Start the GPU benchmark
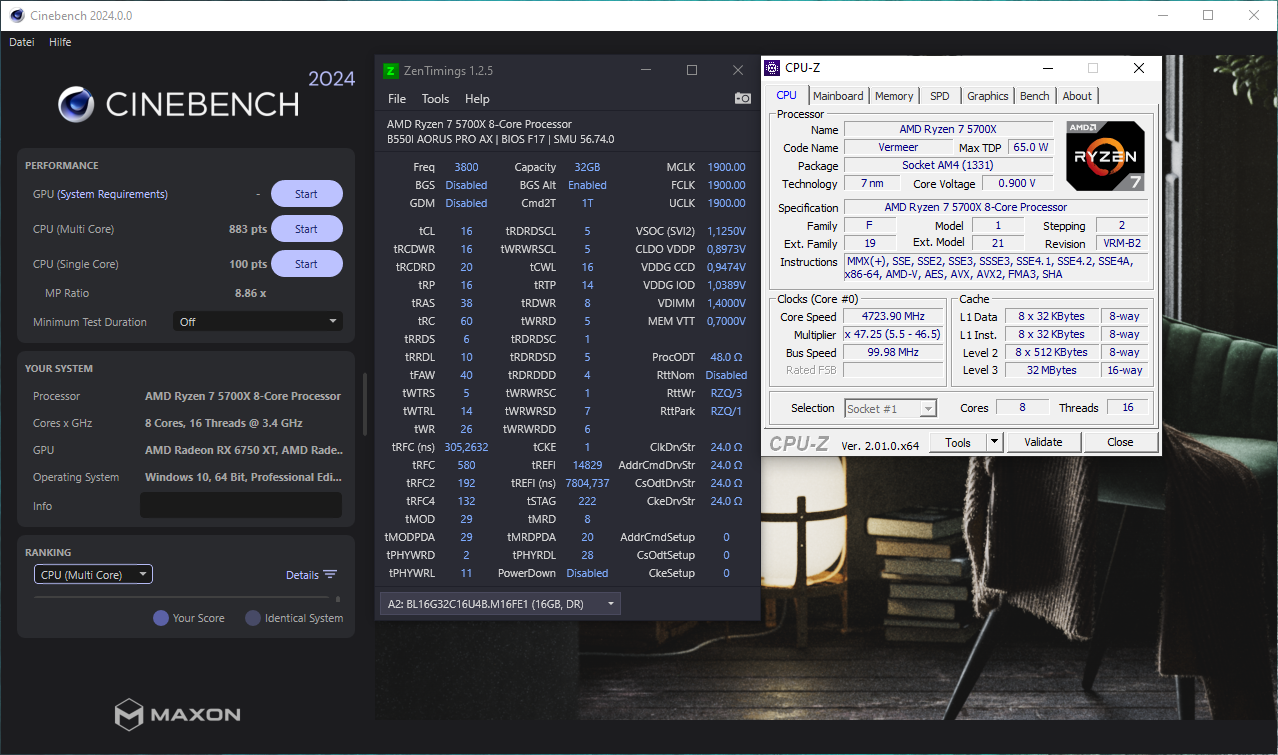Viewport: 1278px width, 755px height. coord(307,194)
